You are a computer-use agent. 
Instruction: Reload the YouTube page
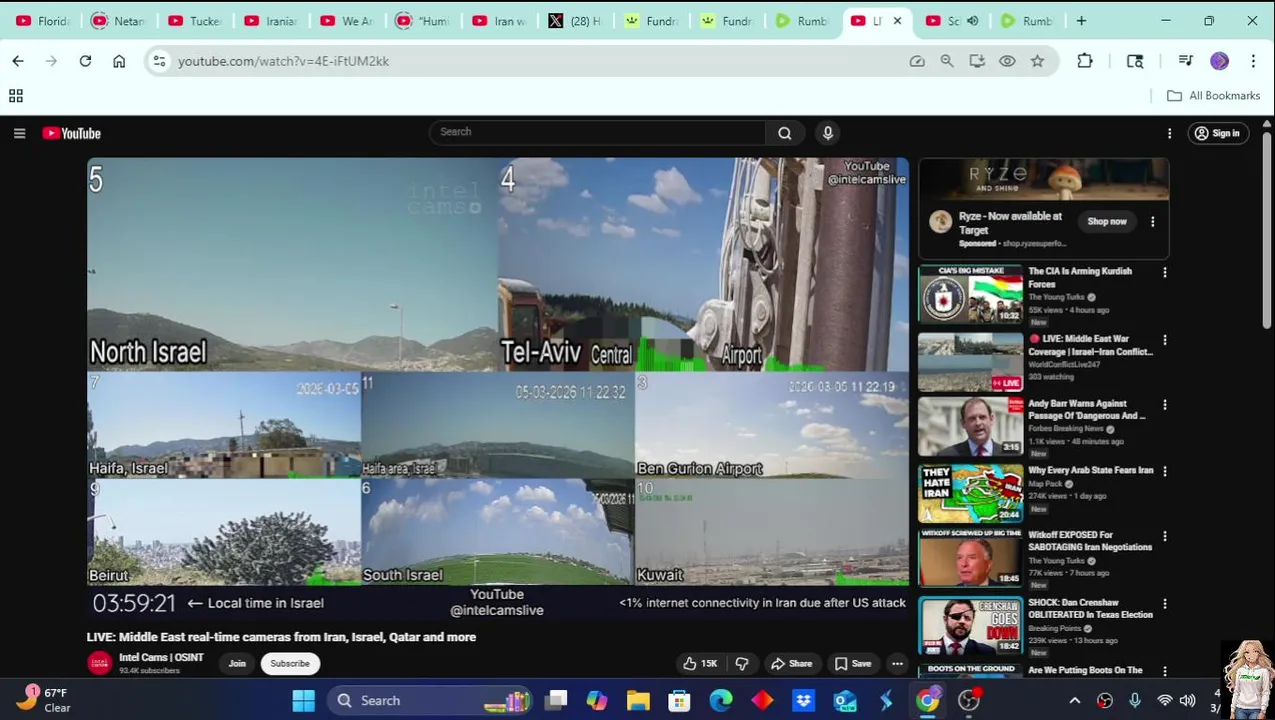click(x=85, y=61)
